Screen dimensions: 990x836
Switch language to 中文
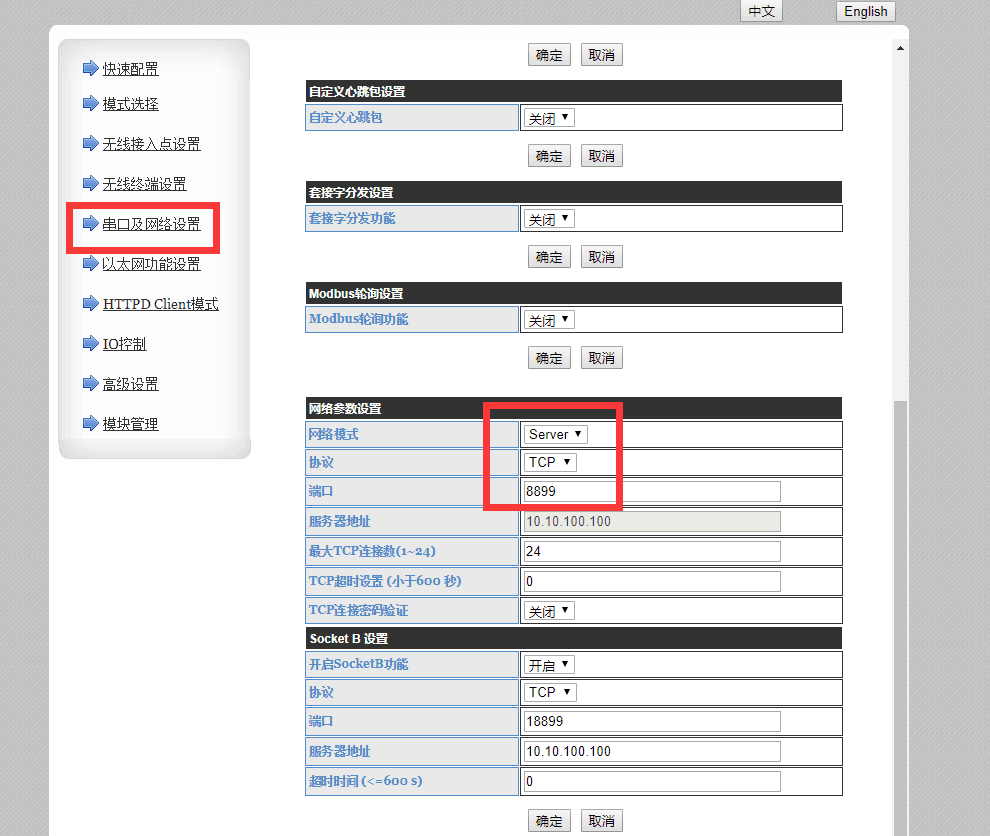click(x=761, y=11)
